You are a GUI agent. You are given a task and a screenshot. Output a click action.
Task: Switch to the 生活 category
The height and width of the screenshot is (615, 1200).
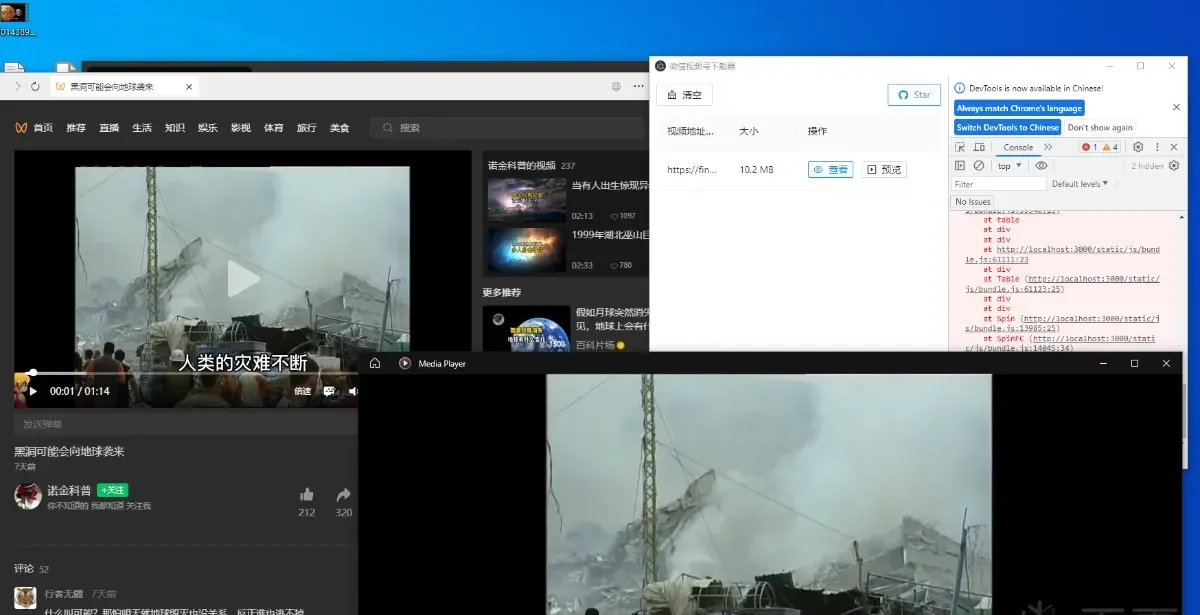[x=142, y=128]
